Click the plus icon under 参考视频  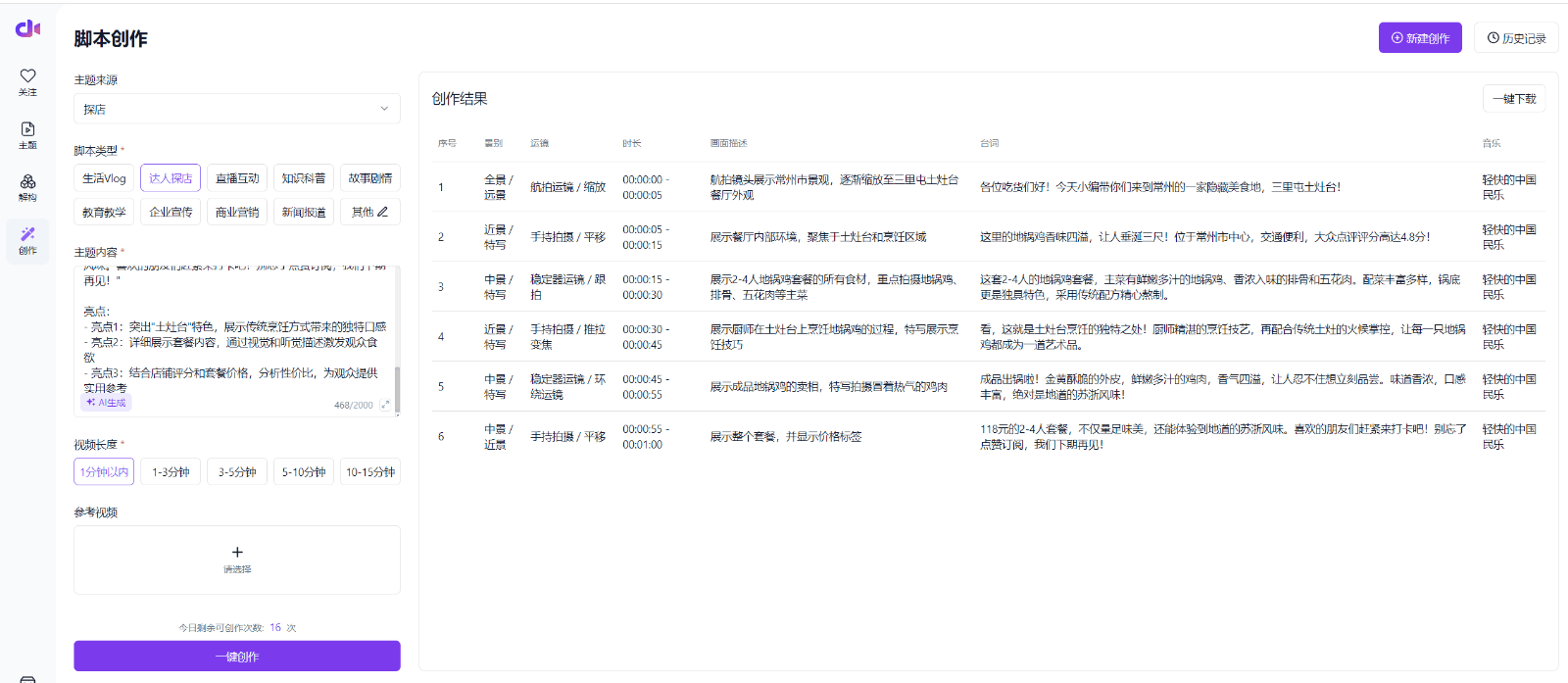237,553
